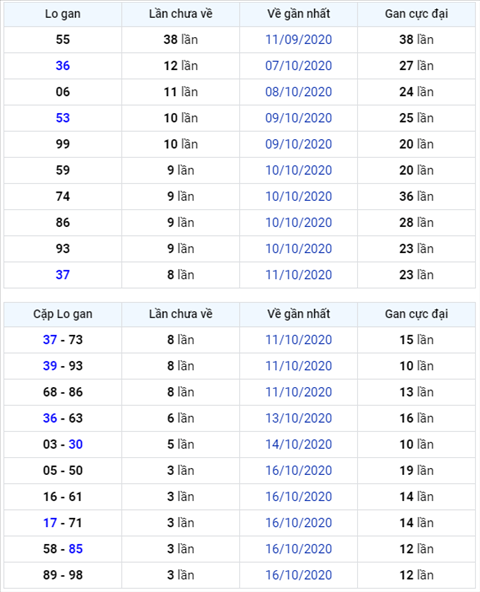Select blue number 39 in pair 39 - 93
The width and height of the screenshot is (480, 592).
pos(50,366)
